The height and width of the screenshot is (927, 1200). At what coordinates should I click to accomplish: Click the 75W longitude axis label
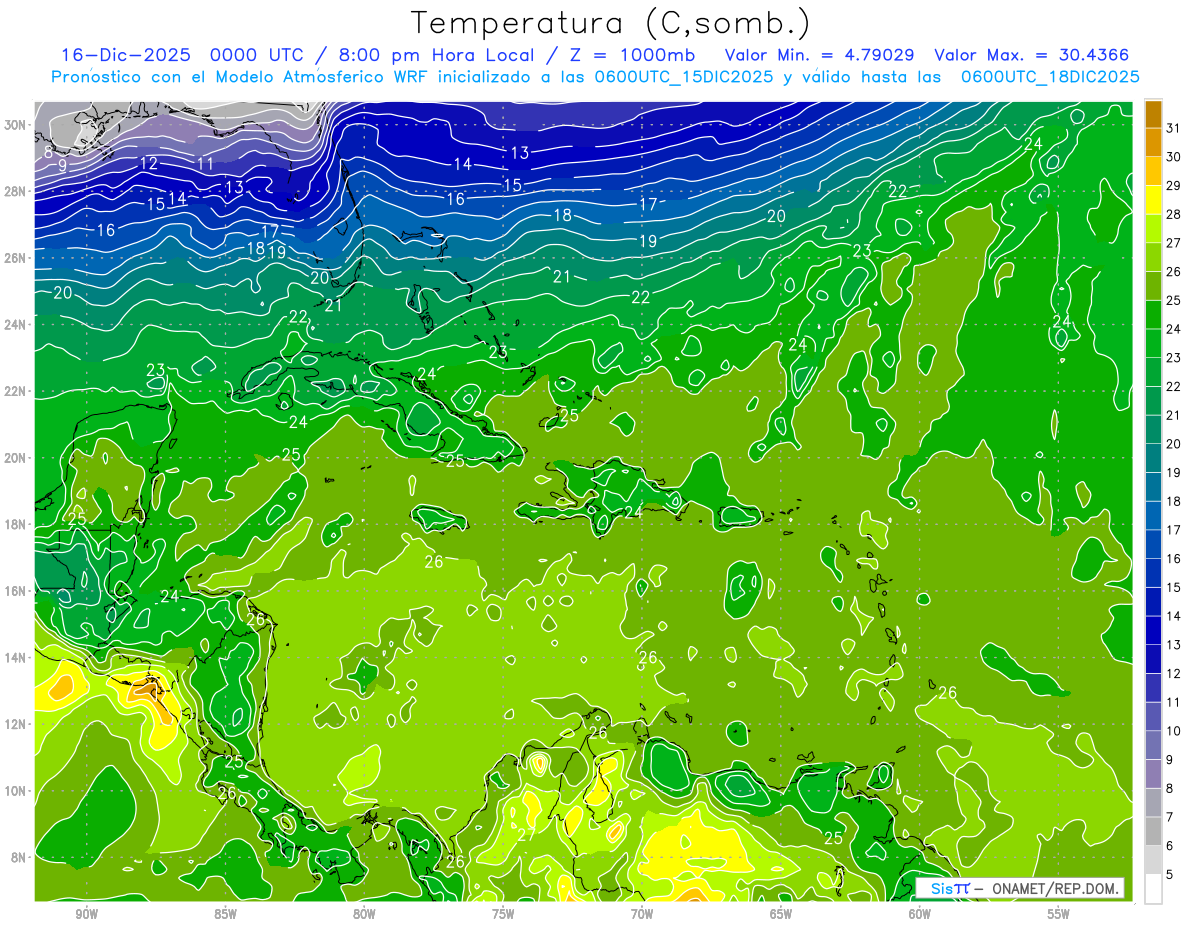503,914
